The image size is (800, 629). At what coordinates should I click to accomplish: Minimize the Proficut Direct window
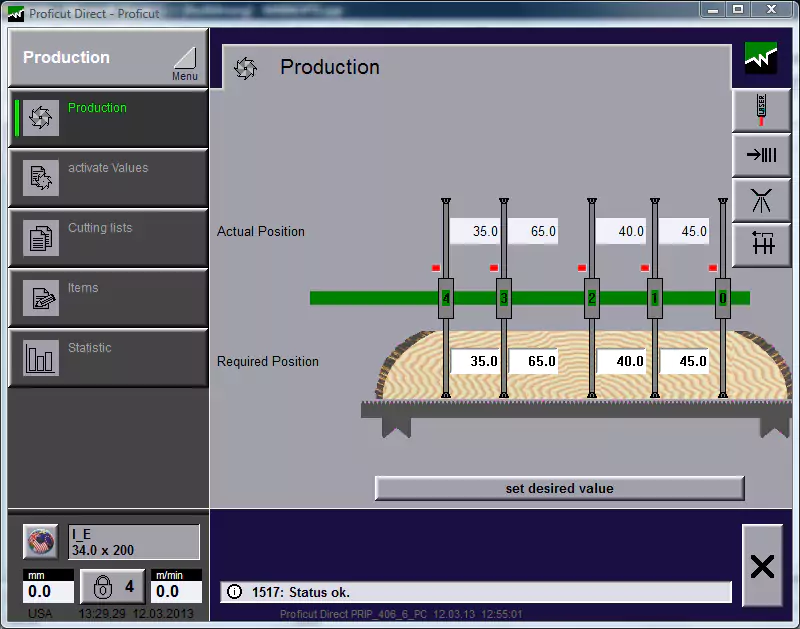(x=713, y=9)
